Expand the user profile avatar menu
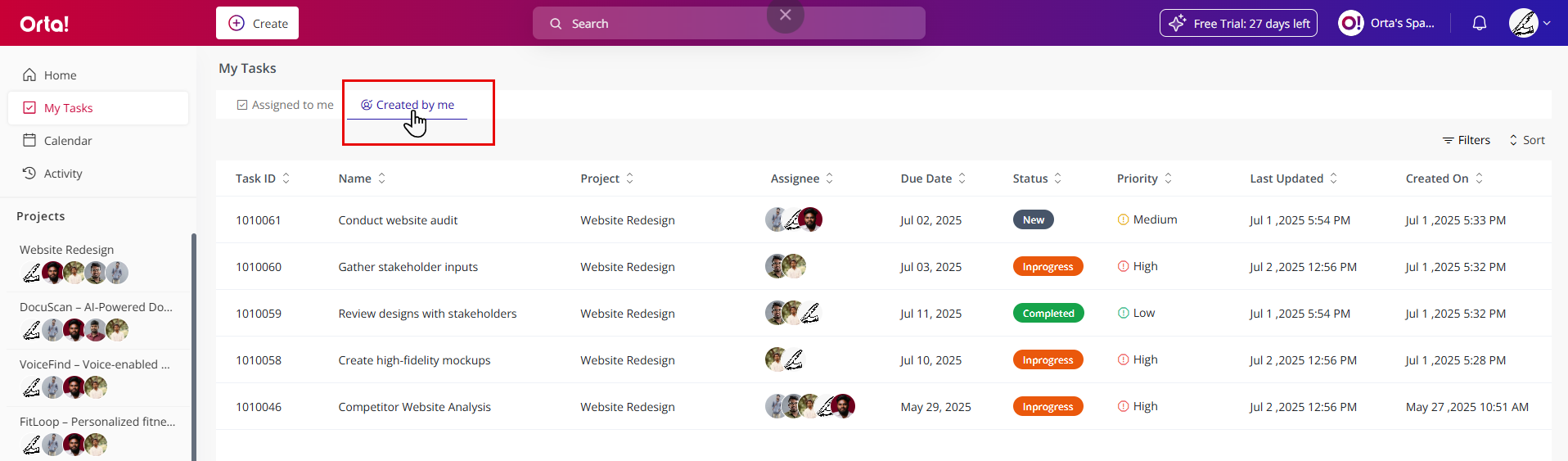Viewport: 1568px width, 461px height. tap(1530, 23)
